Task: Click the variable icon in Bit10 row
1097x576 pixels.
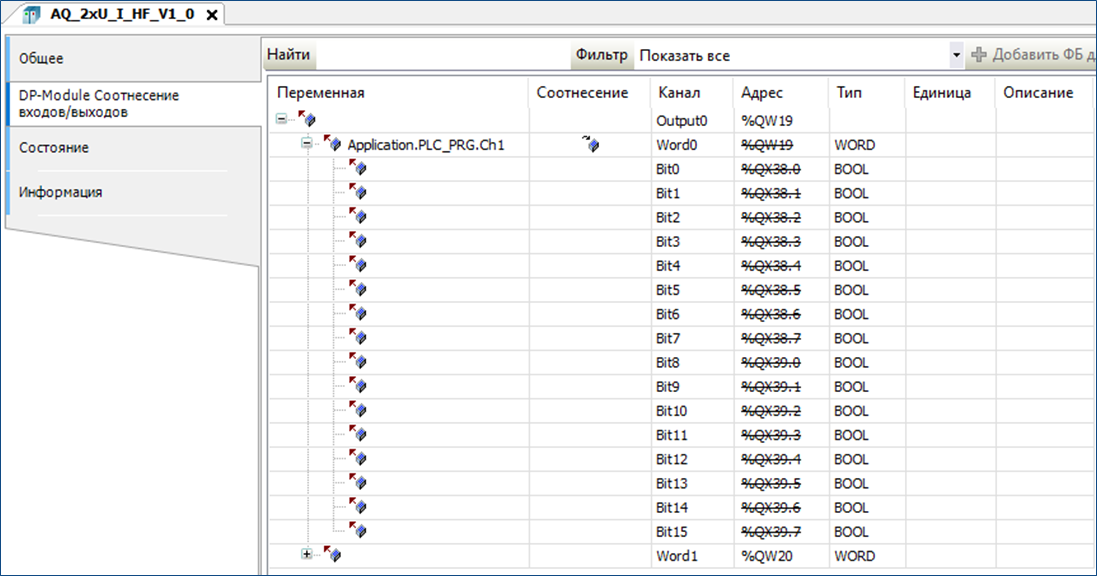Action: pos(358,411)
